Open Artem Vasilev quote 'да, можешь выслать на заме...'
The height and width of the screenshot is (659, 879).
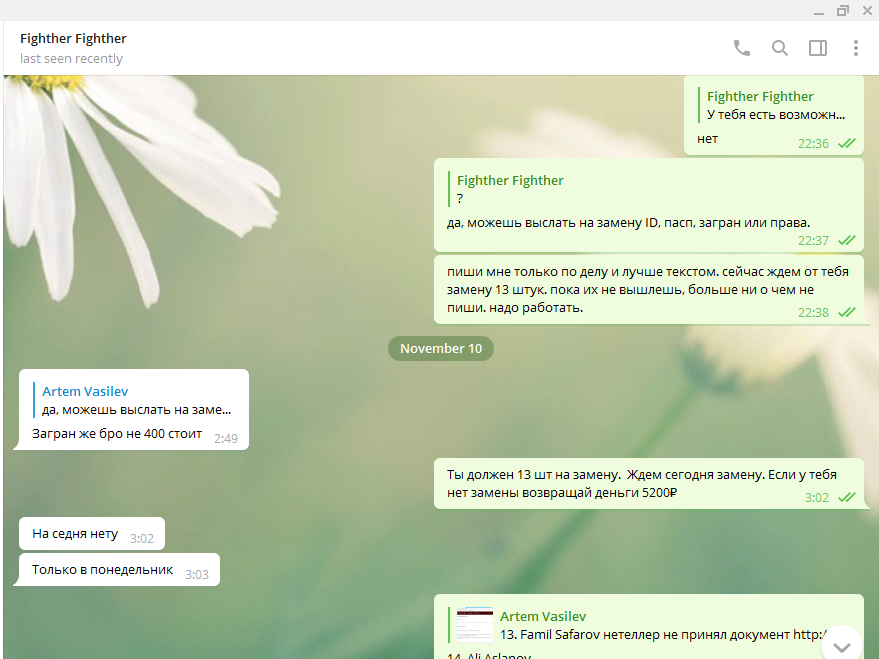(136, 401)
